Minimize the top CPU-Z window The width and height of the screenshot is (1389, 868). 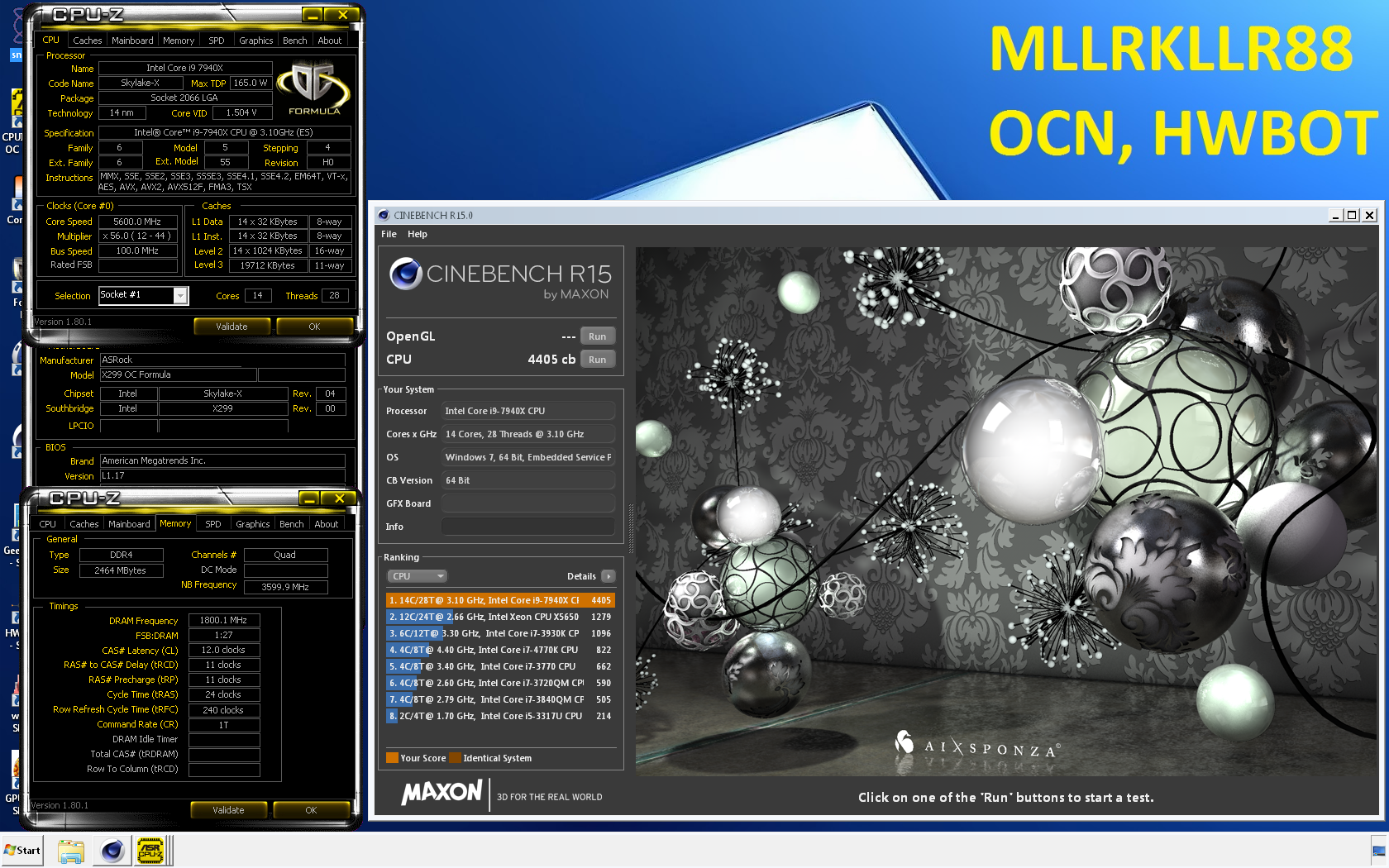312,15
